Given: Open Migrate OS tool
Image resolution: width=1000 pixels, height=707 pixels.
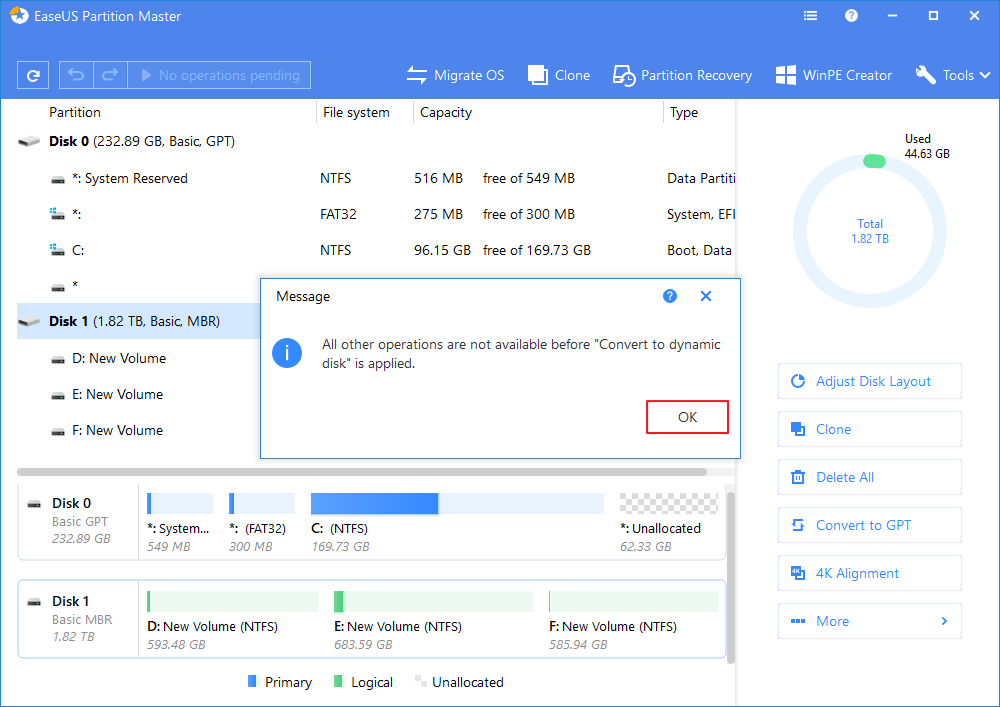Looking at the screenshot, I should coord(455,75).
